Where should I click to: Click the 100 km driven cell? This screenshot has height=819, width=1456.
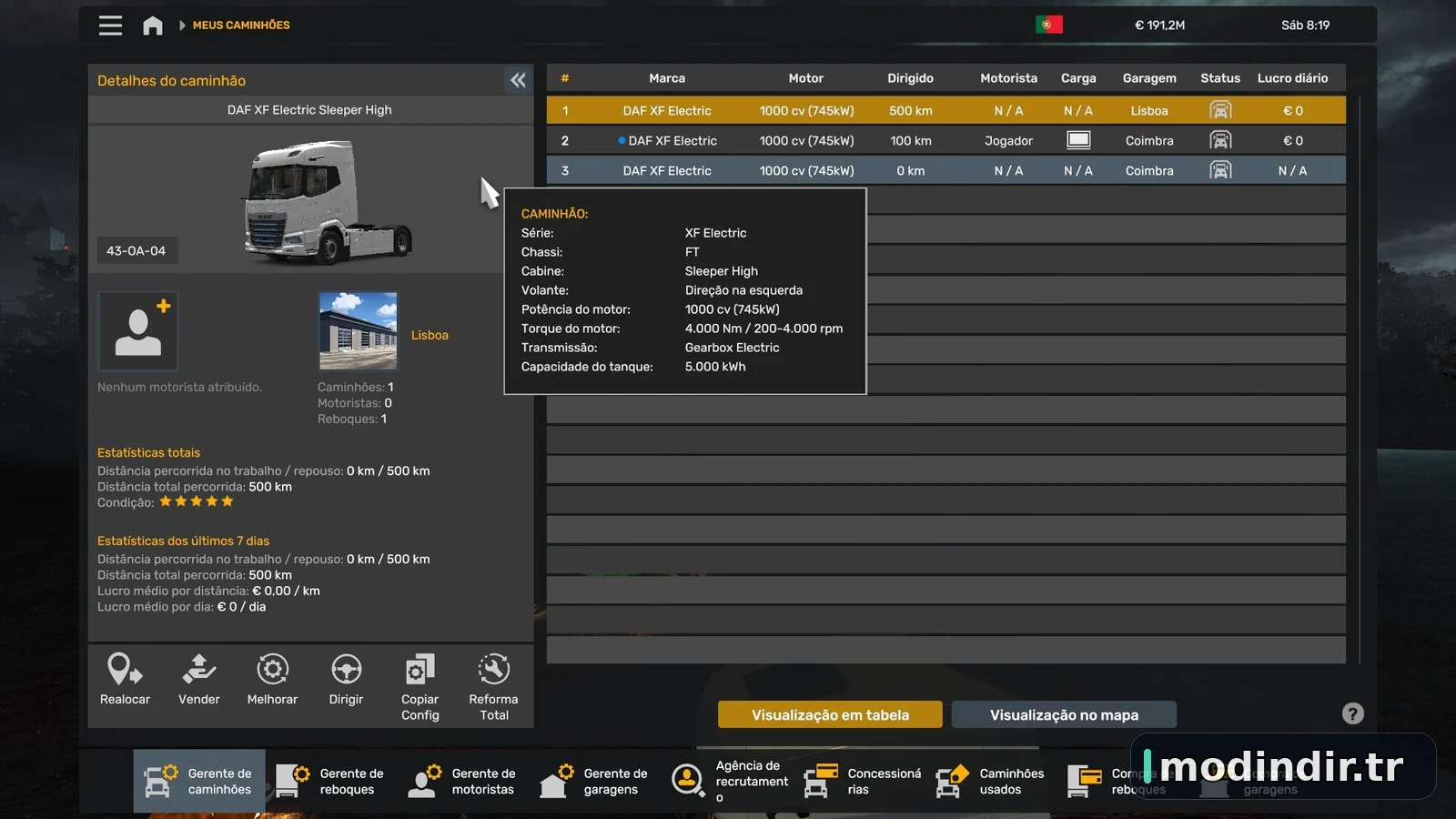[911, 141]
